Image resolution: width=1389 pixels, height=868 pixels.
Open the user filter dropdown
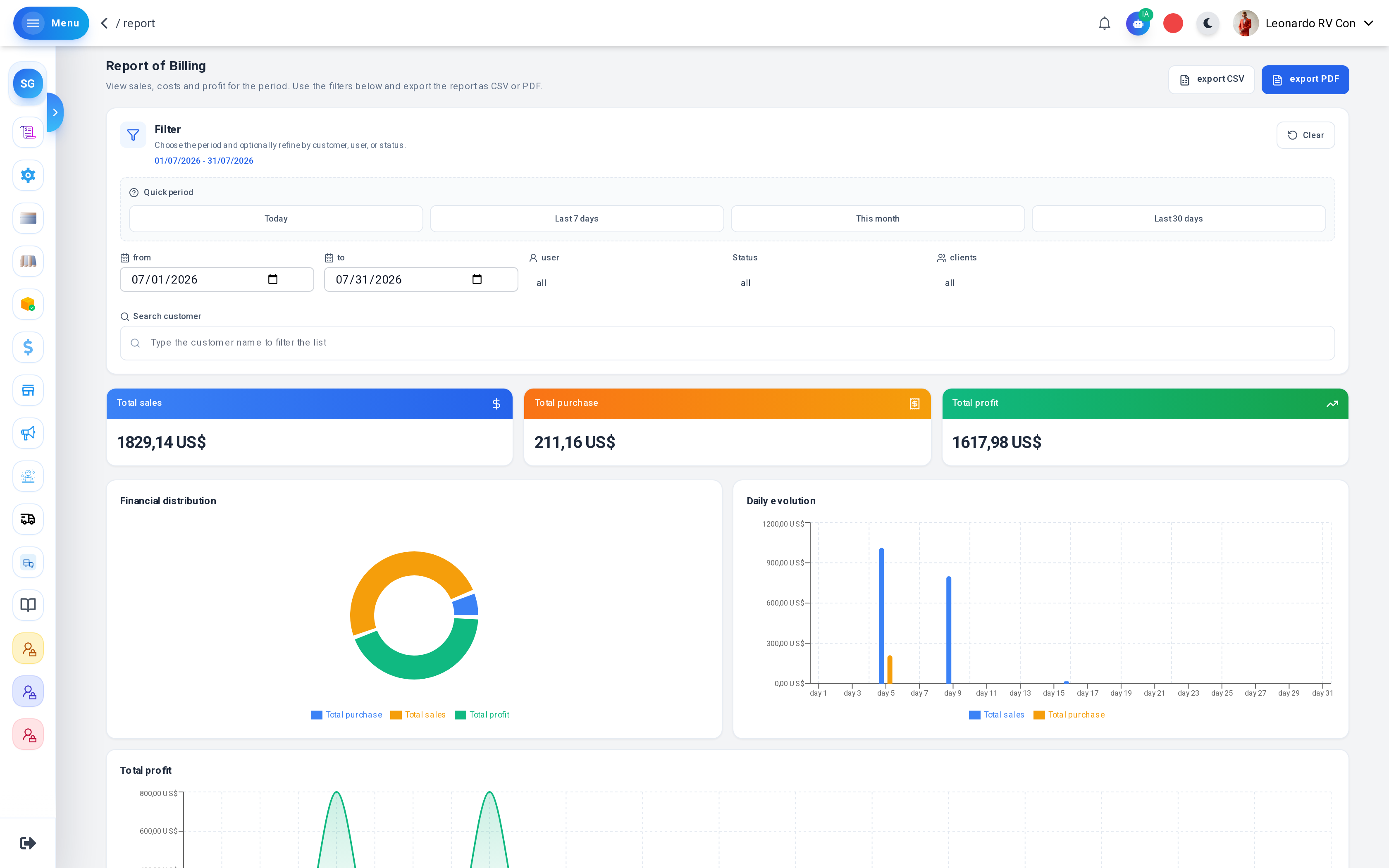625,283
